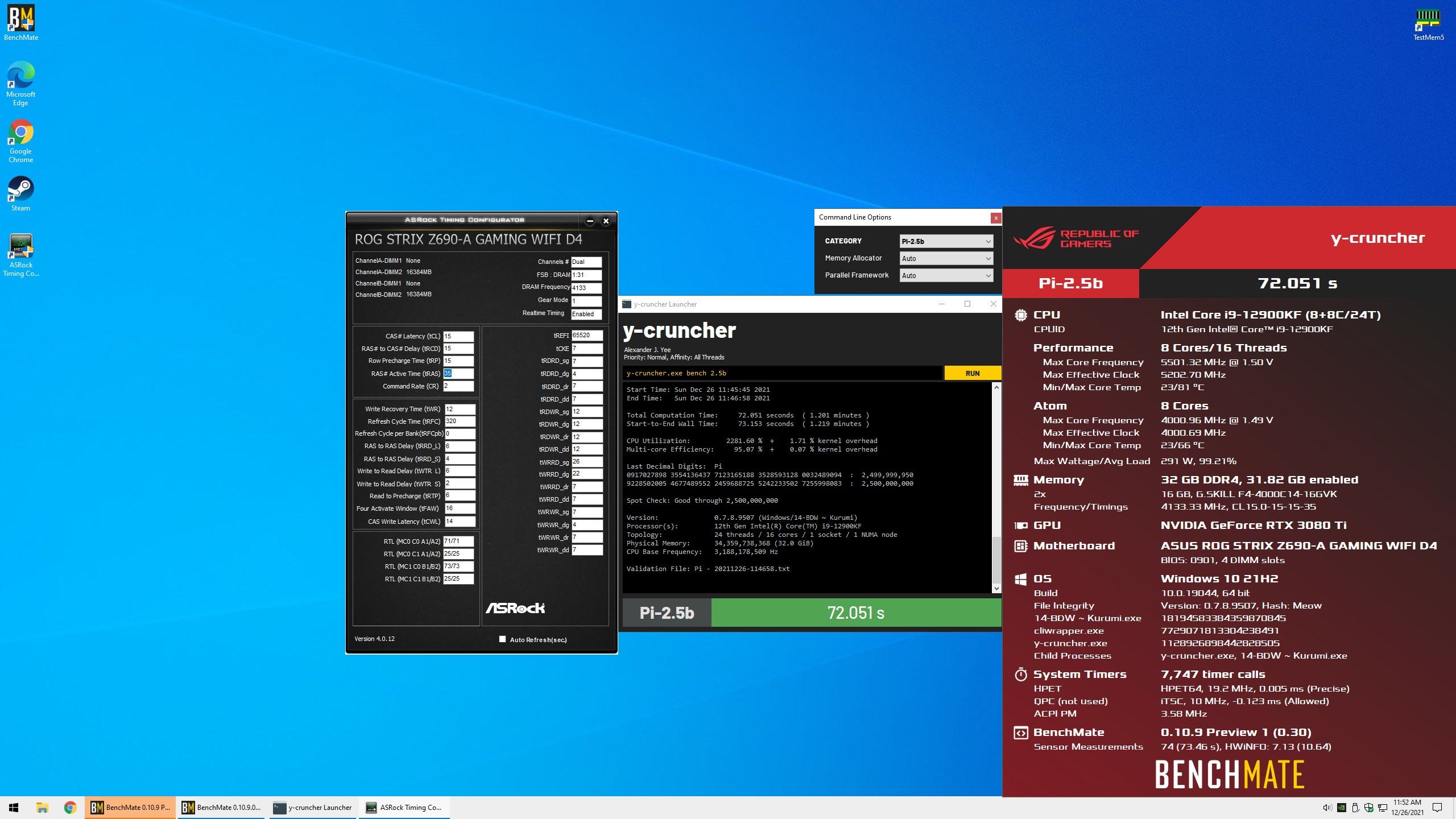Screen dimensions: 1456x819
Task: Open the CATEGORY dropdown showing Pi-2.5b
Action: pos(946,241)
